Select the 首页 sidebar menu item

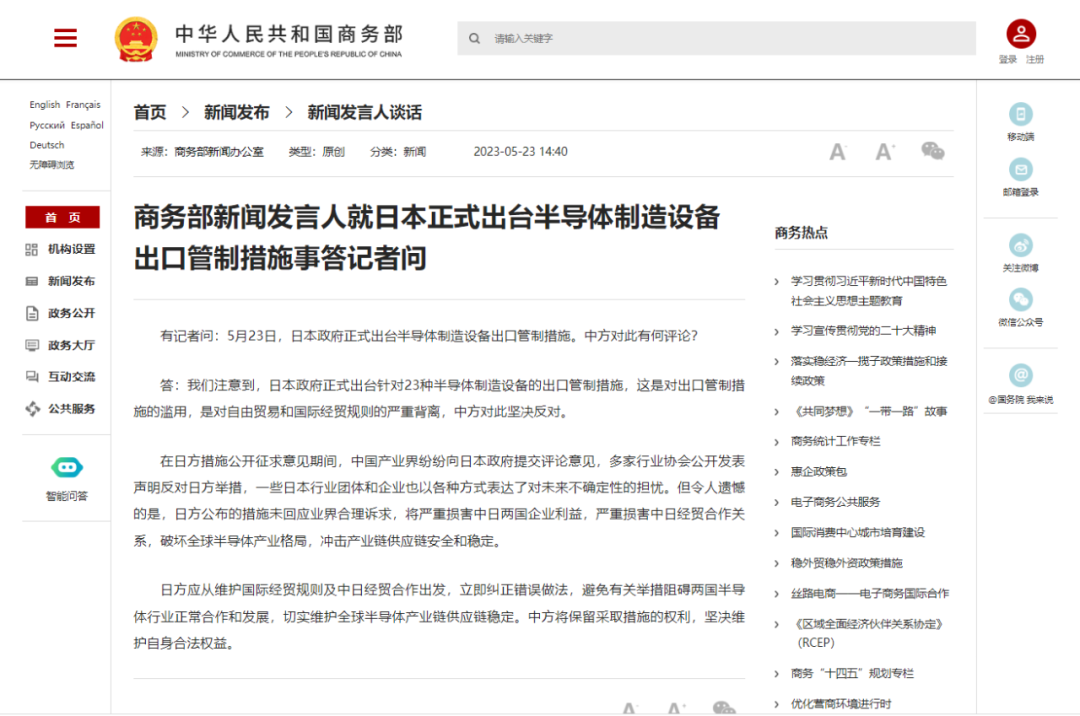pyautogui.click(x=62, y=217)
